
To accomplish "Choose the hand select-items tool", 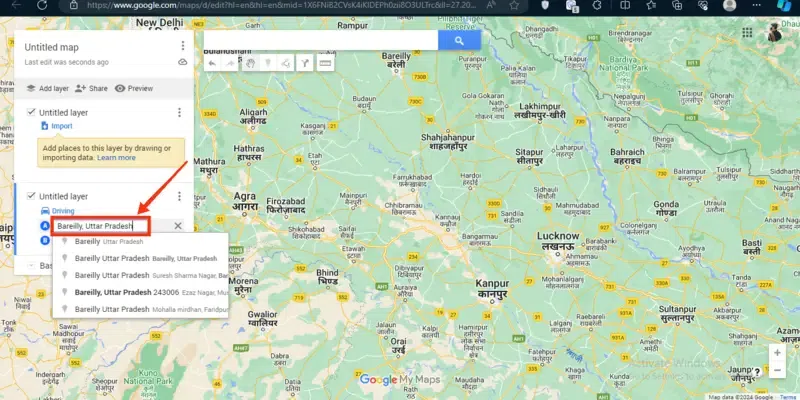I will tap(250, 63).
